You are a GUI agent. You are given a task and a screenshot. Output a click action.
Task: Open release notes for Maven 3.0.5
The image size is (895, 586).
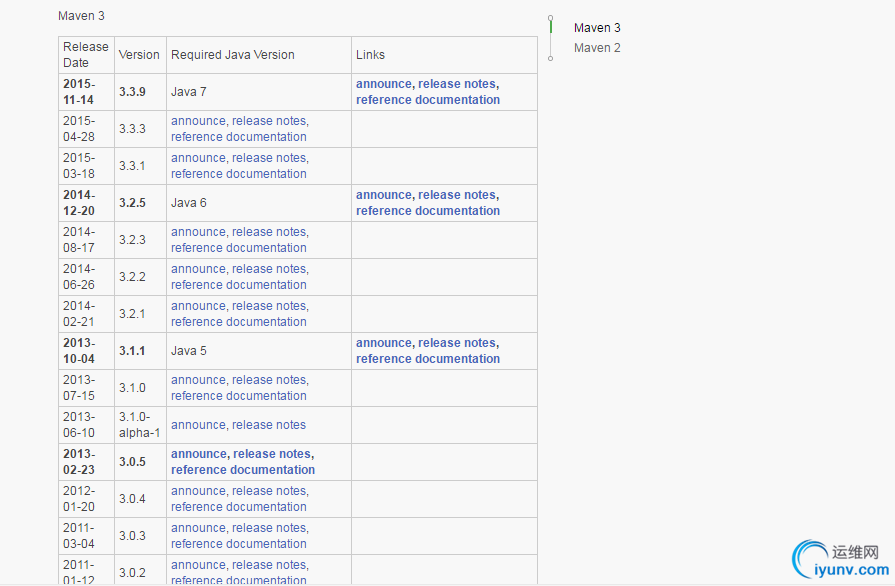[272, 454]
